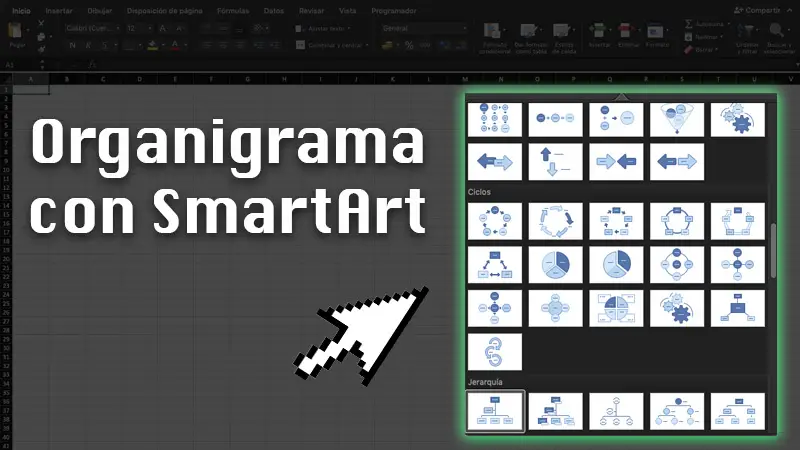800x450 pixels.
Task: Click Combinar y centrar
Action: (332, 45)
